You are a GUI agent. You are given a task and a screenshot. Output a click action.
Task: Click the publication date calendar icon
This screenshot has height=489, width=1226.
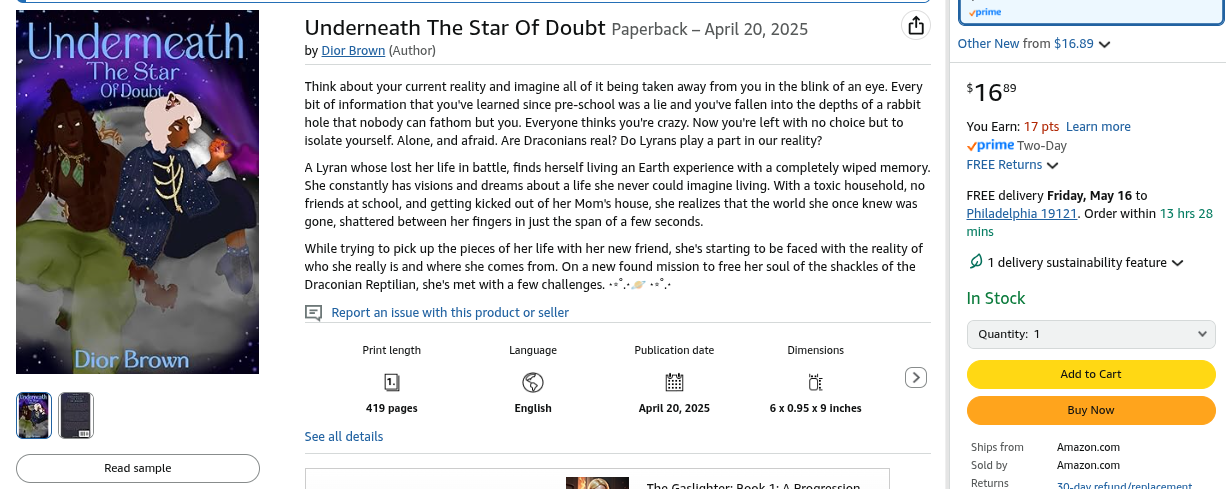(x=674, y=382)
